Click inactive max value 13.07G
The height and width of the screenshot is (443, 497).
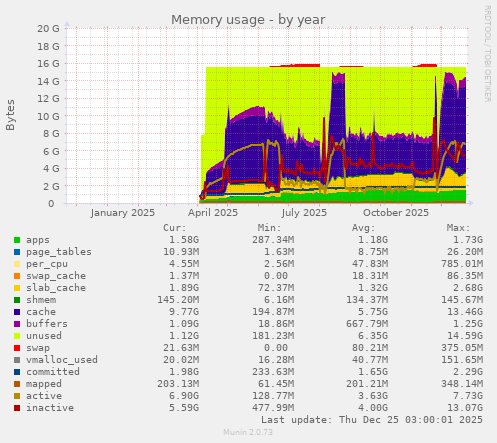(465, 408)
